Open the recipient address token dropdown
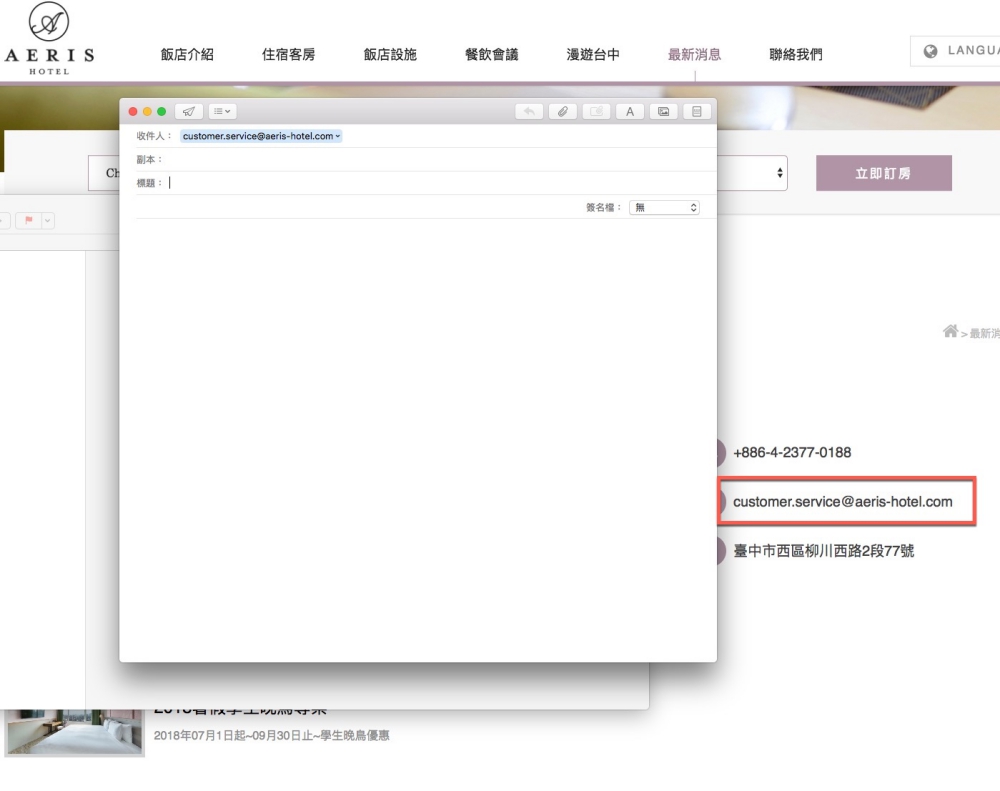The image size is (1000, 791). pos(337,136)
